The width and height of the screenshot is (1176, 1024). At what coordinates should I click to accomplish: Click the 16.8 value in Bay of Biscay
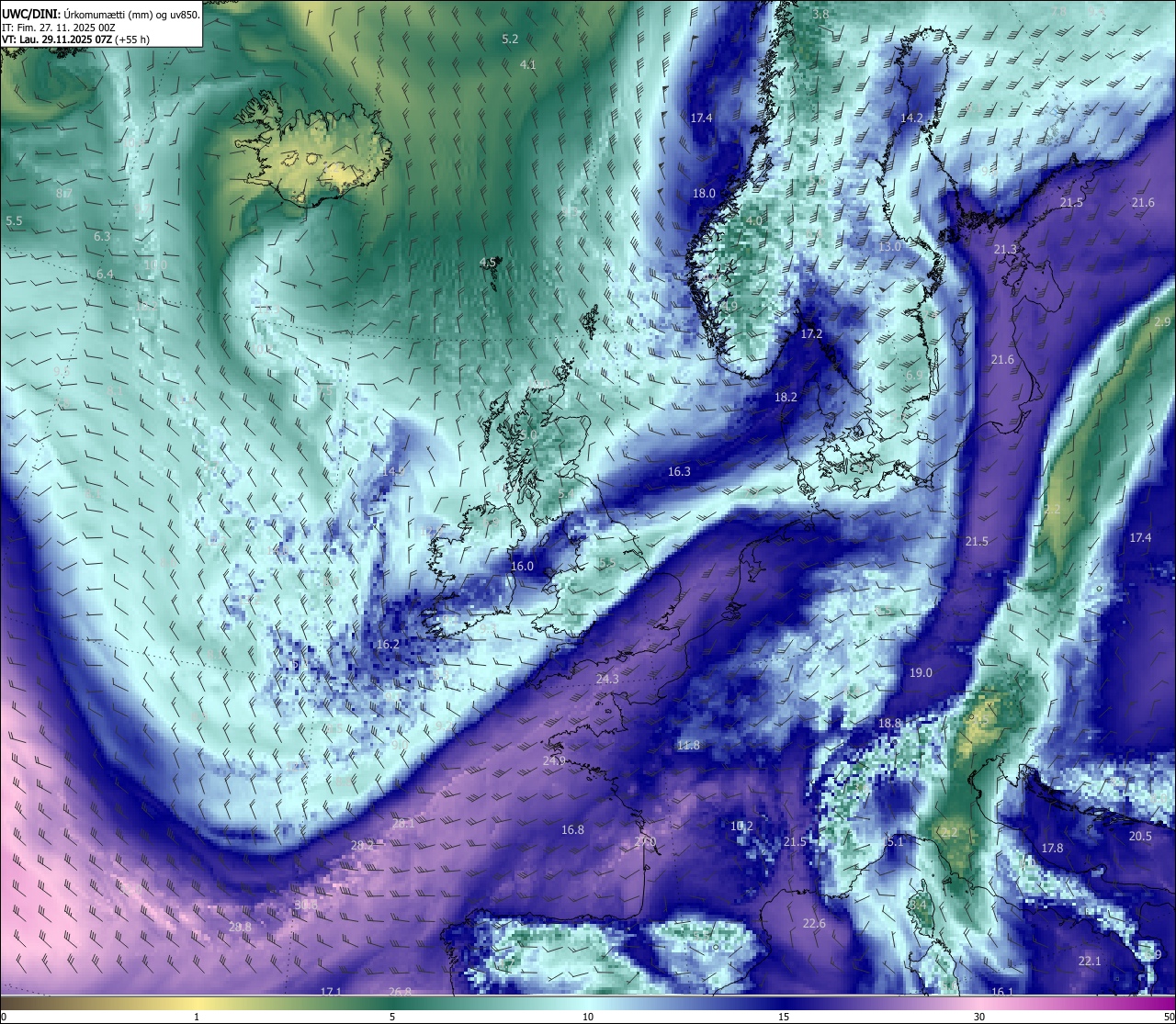pyautogui.click(x=572, y=829)
